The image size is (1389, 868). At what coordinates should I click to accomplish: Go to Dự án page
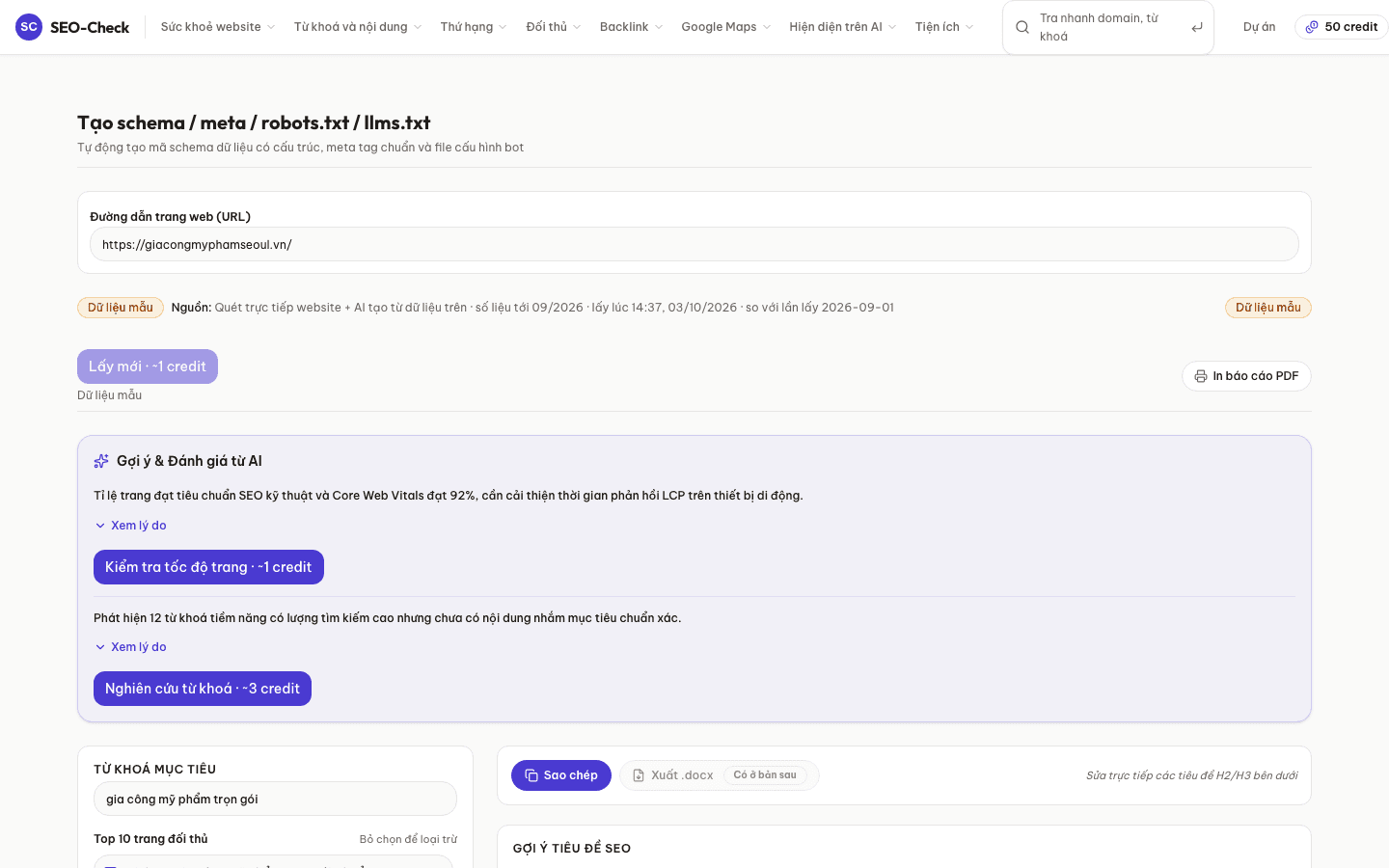click(1259, 27)
